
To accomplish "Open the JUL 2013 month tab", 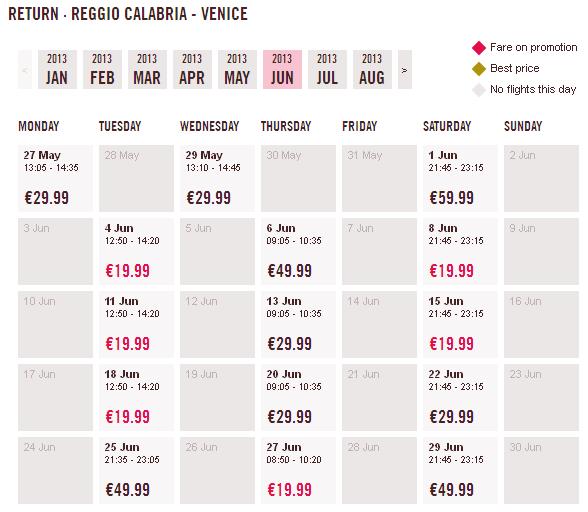I will [x=327, y=69].
